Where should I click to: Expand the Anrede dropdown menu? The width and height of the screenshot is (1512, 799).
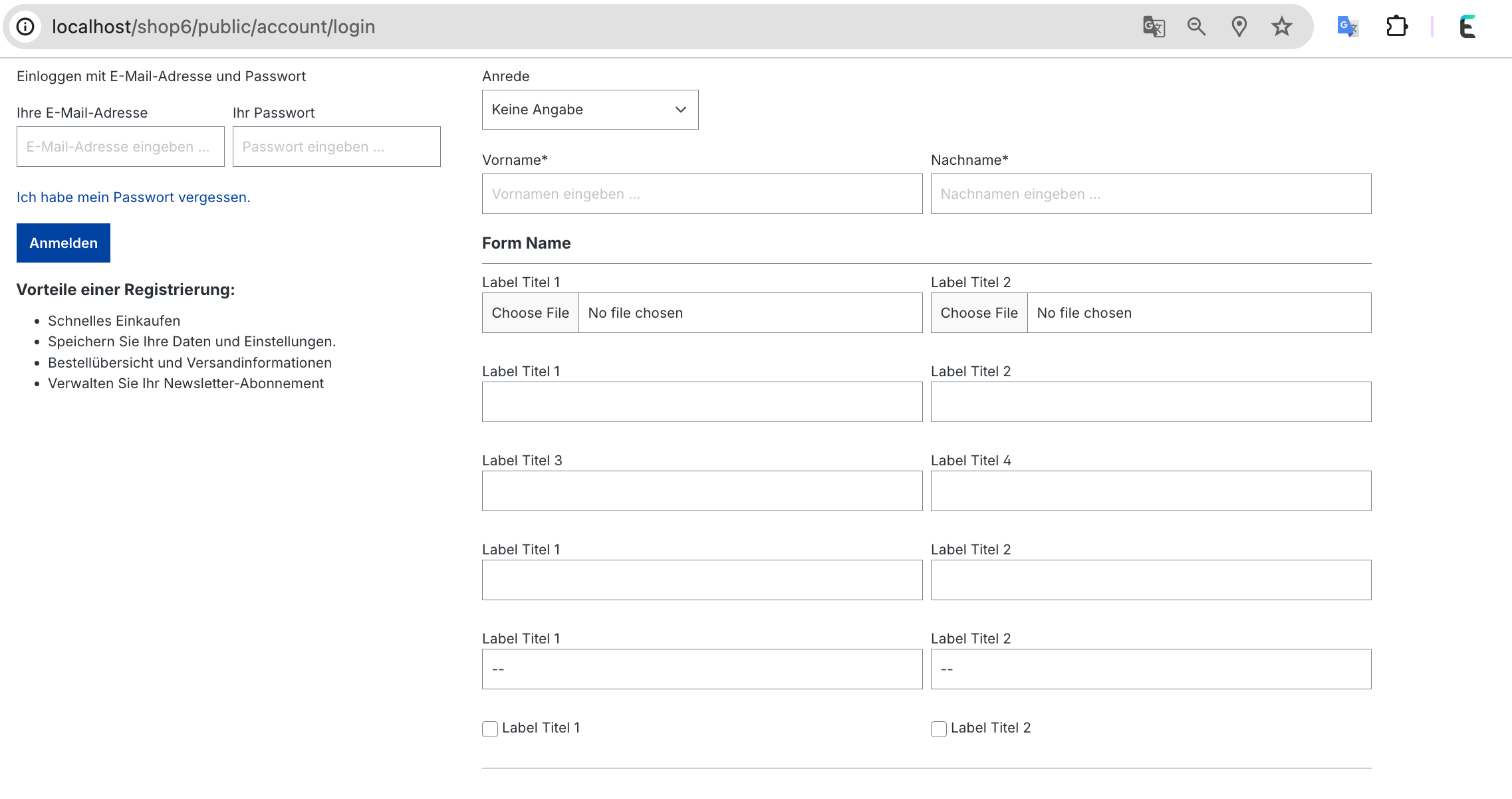point(590,109)
